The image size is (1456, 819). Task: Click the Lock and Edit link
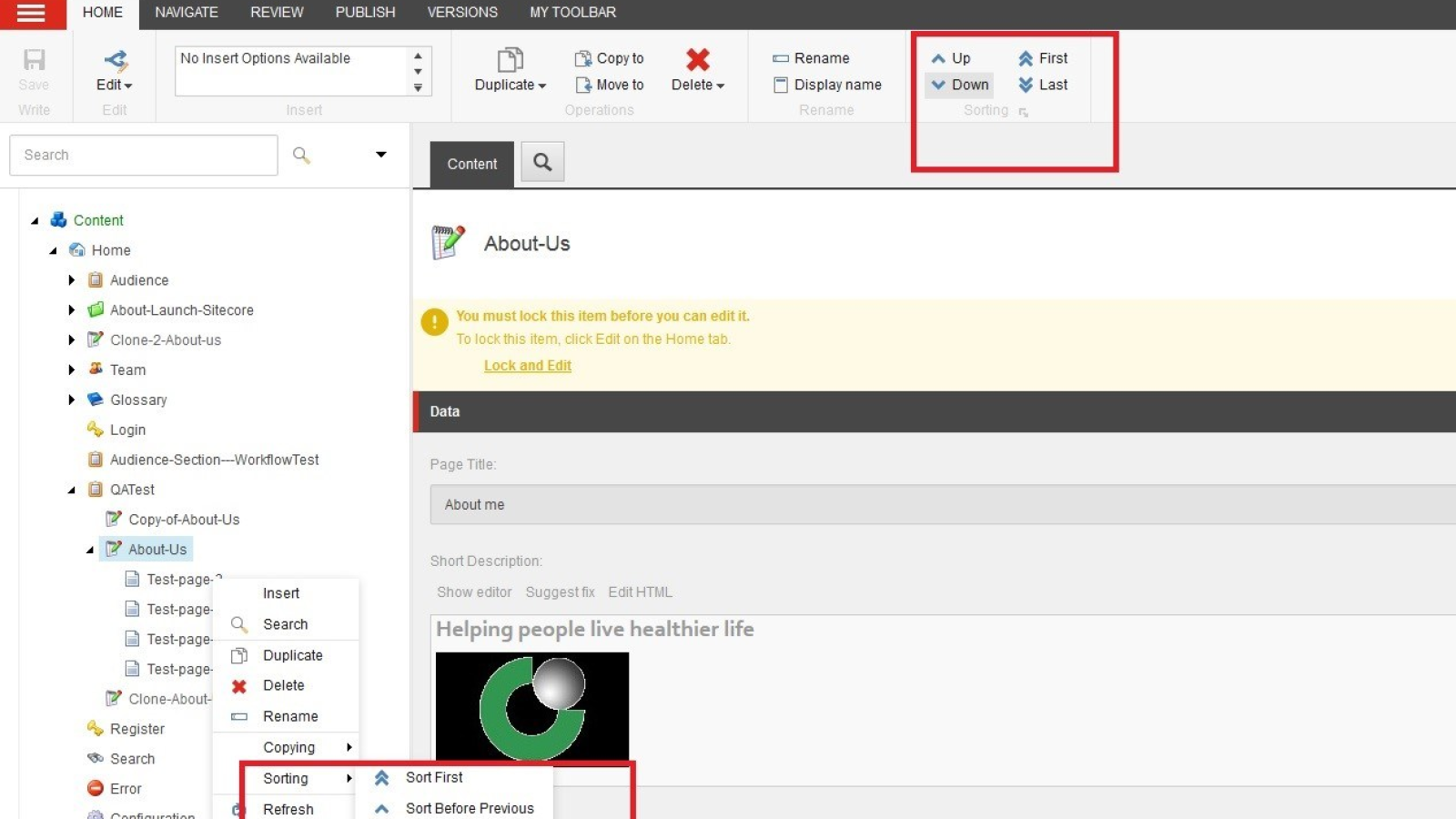click(528, 365)
